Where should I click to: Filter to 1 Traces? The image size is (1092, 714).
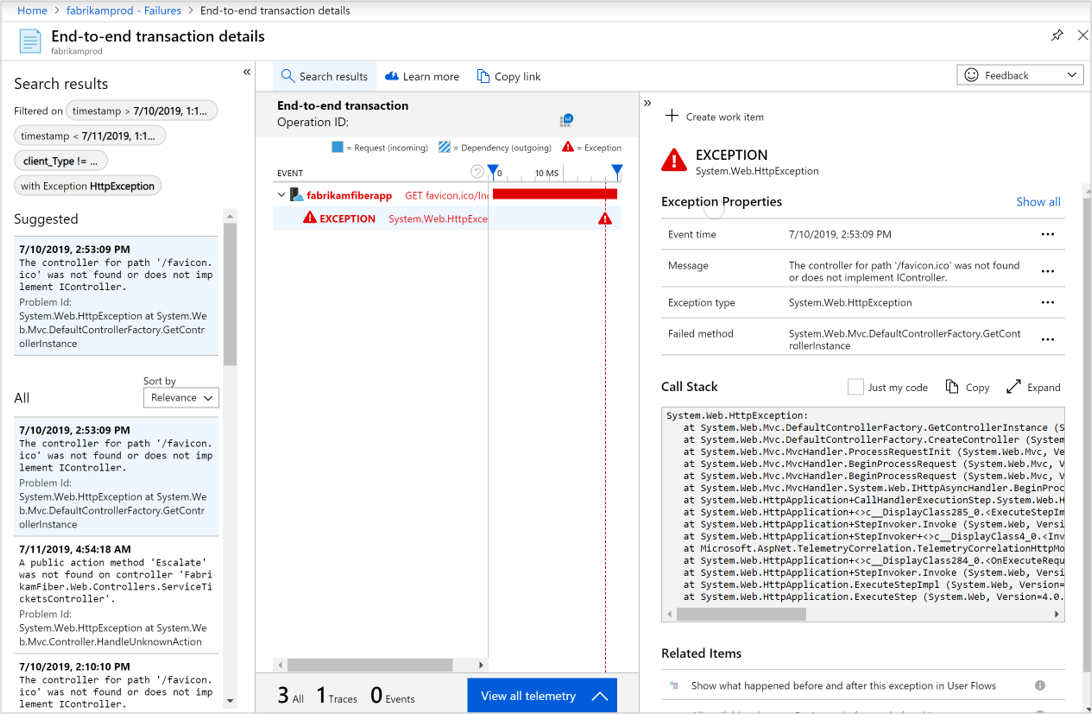(336, 695)
